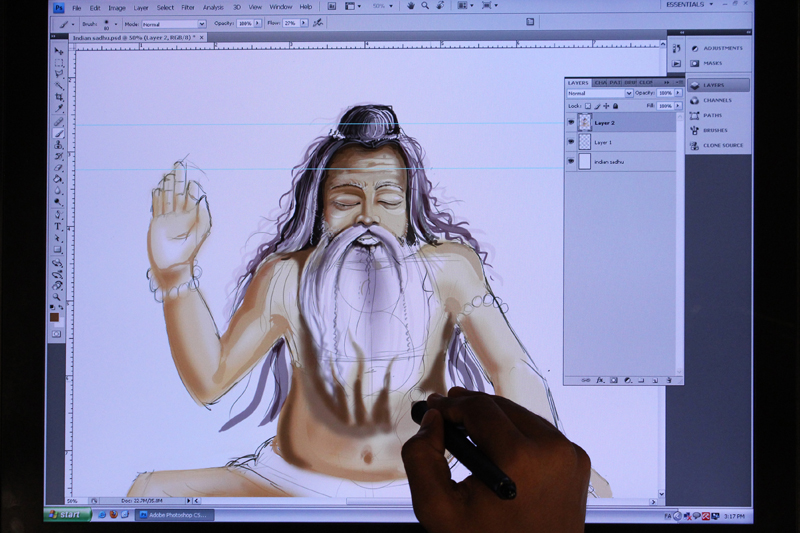The image size is (800, 533).
Task: Click the Channels panel icon
Action: coord(715,100)
